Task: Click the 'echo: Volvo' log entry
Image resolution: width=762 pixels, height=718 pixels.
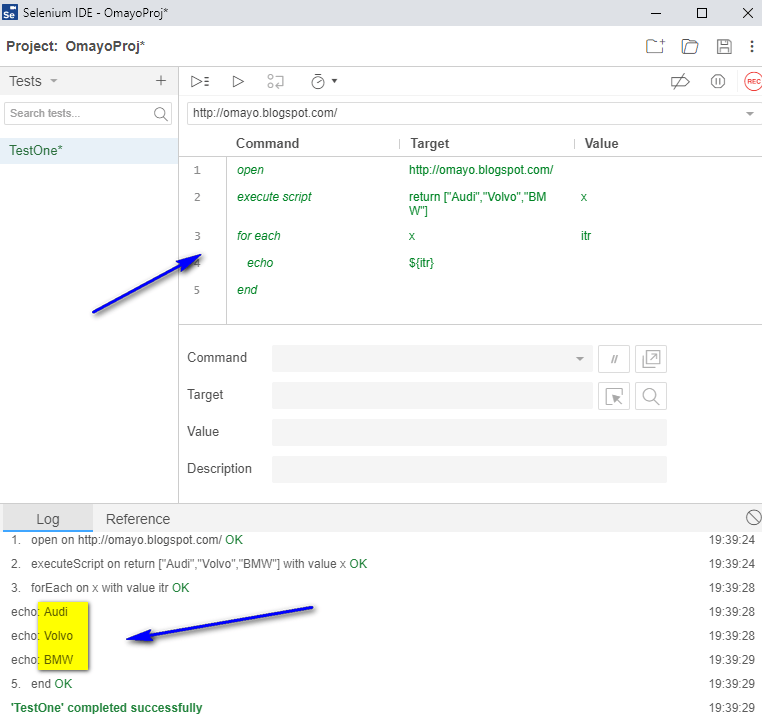Action: pos(42,636)
